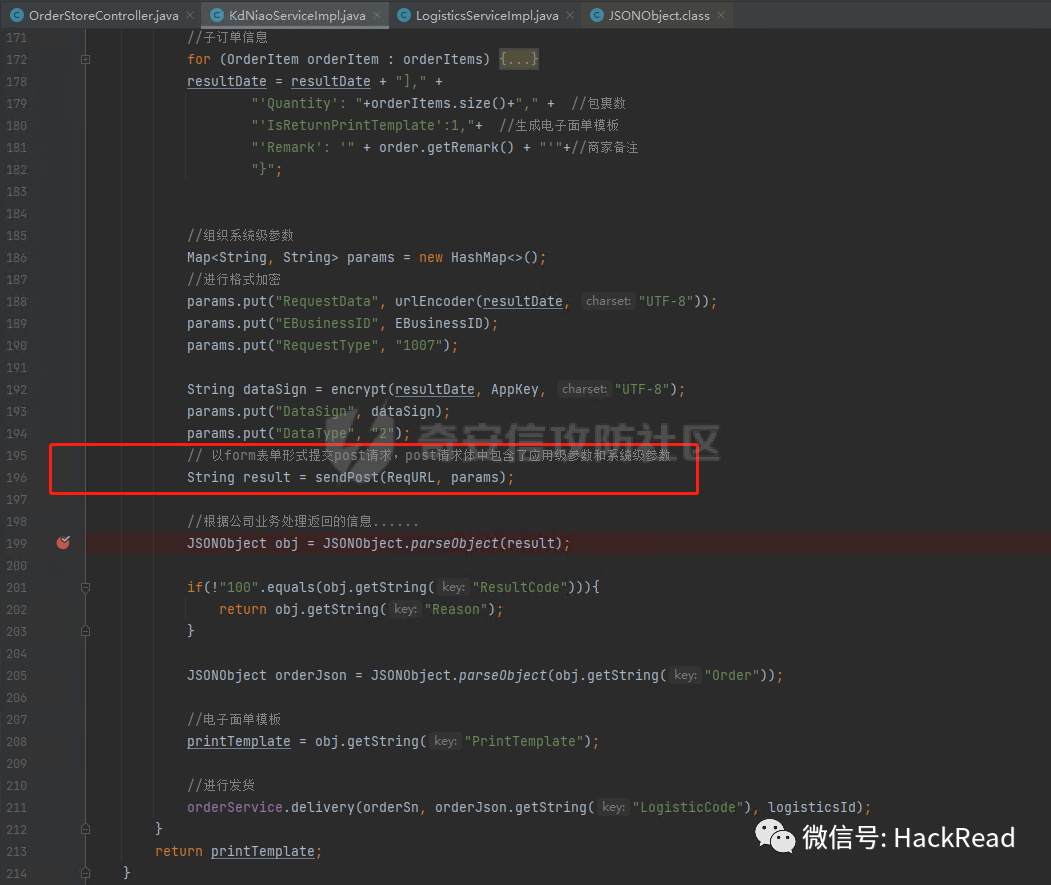Screen dimensions: 1051x885
Task: Click the class icon on LogisticsServiceImpl.java tab
Action: pos(404,15)
